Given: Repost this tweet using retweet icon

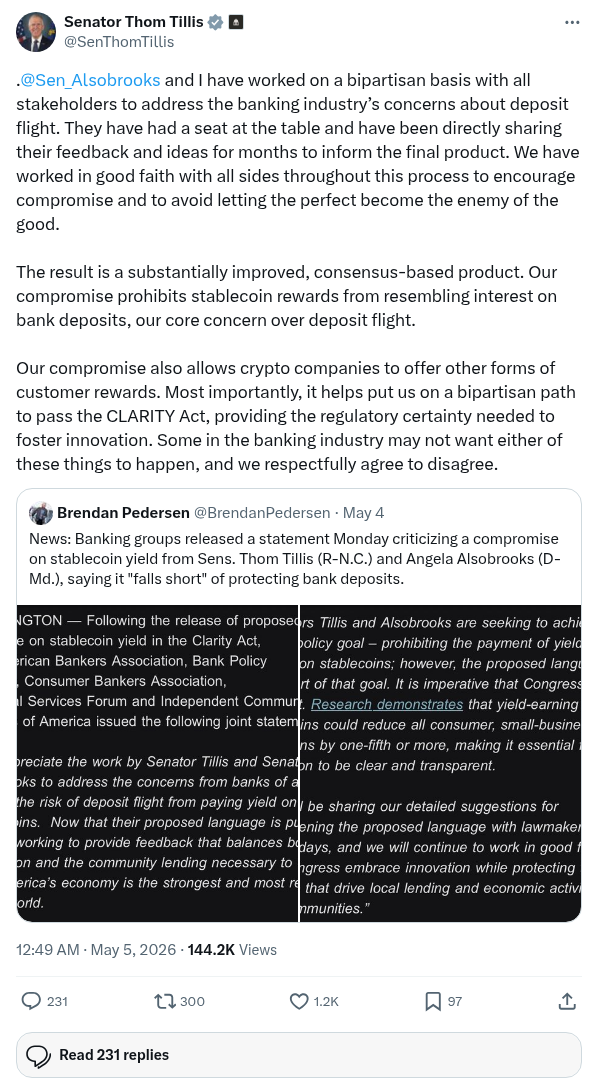Looking at the screenshot, I should 164,1001.
